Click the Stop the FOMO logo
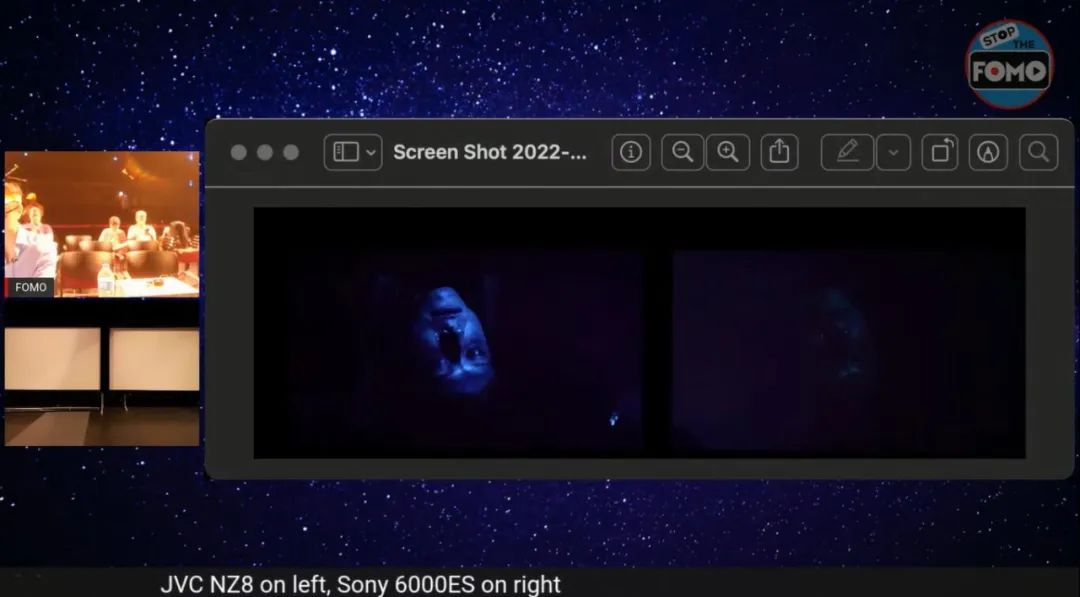This screenshot has height=597, width=1080. tap(1009, 65)
